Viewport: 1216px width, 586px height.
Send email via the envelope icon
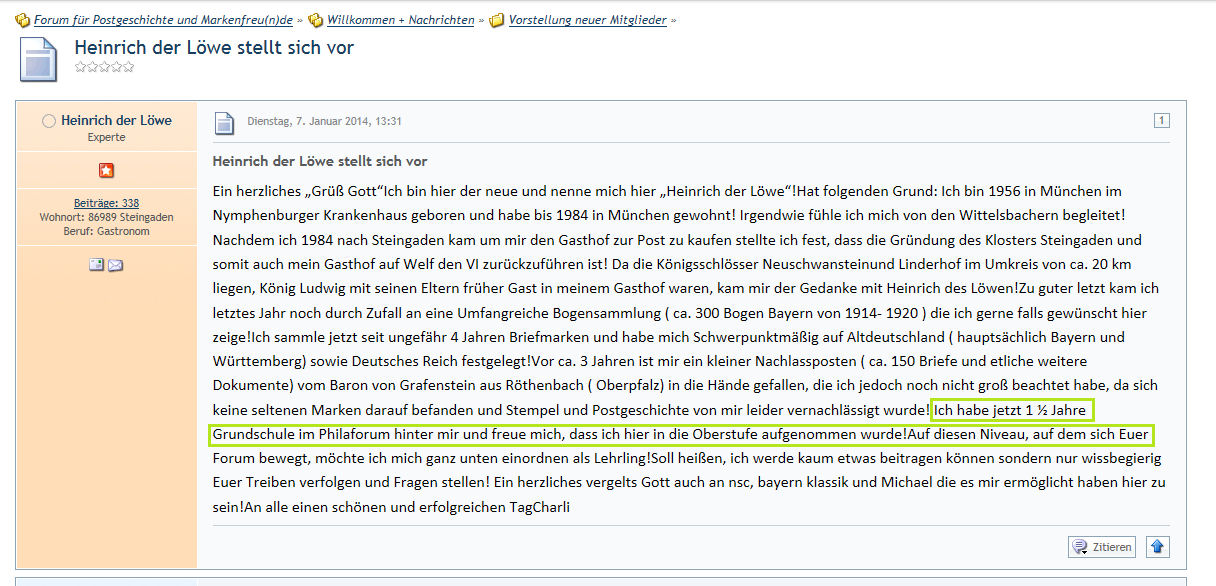(x=115, y=264)
